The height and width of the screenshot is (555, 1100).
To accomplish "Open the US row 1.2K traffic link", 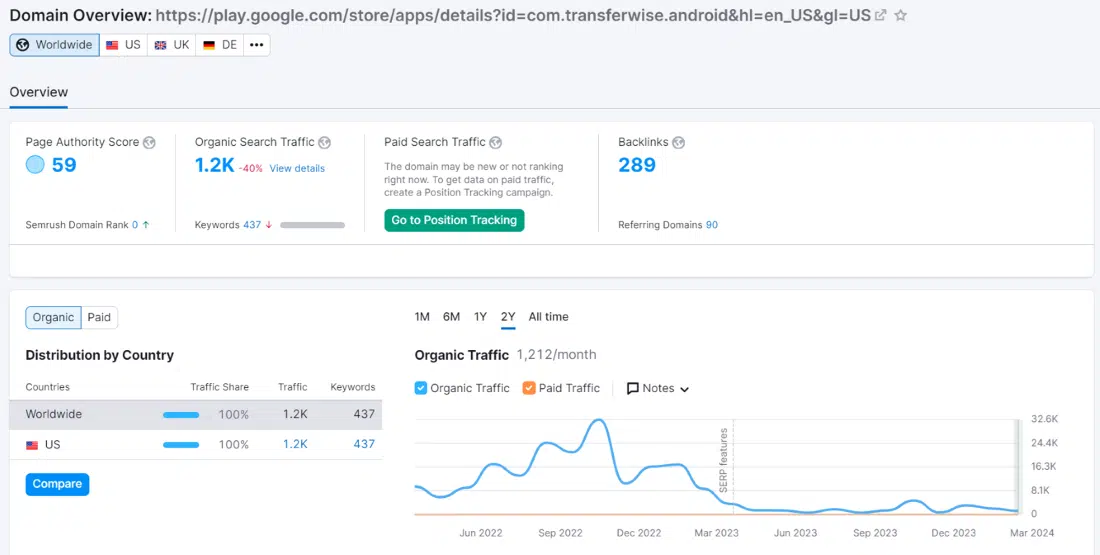I will tap(295, 444).
